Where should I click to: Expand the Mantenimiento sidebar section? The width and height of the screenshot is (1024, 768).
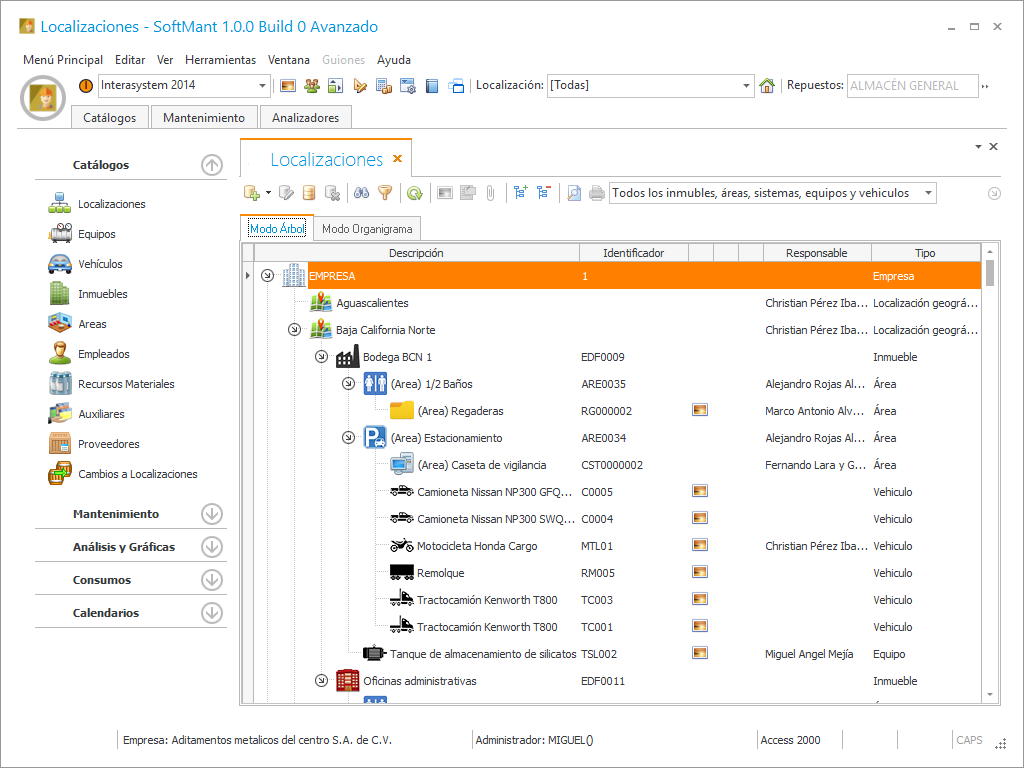pos(211,514)
